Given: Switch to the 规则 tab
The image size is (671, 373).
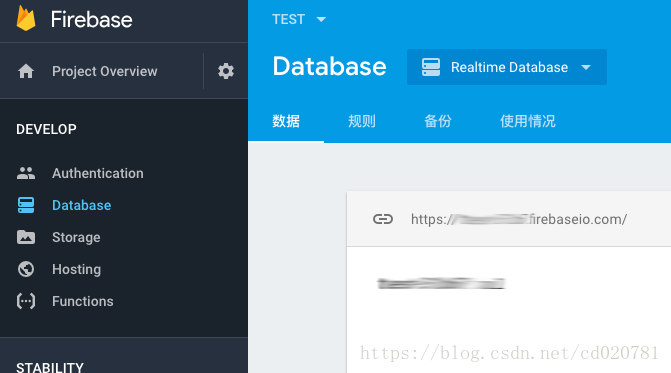Looking at the screenshot, I should click(362, 121).
